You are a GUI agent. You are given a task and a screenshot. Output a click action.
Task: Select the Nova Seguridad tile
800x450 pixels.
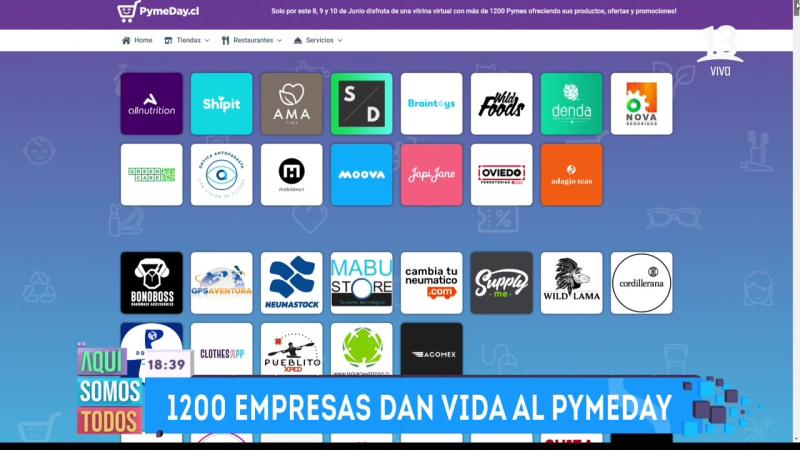pos(642,104)
